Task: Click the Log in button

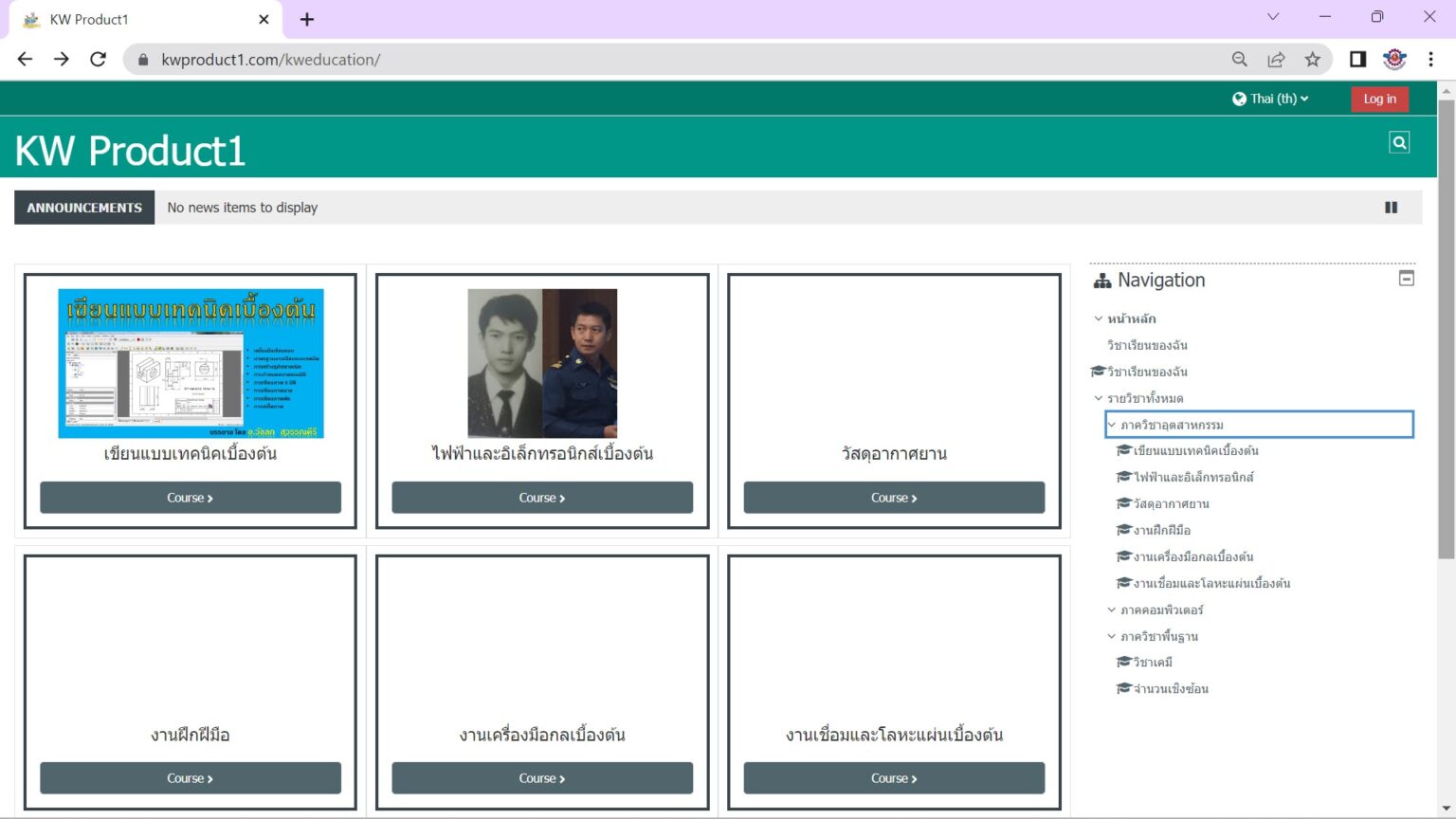Action: tap(1379, 99)
